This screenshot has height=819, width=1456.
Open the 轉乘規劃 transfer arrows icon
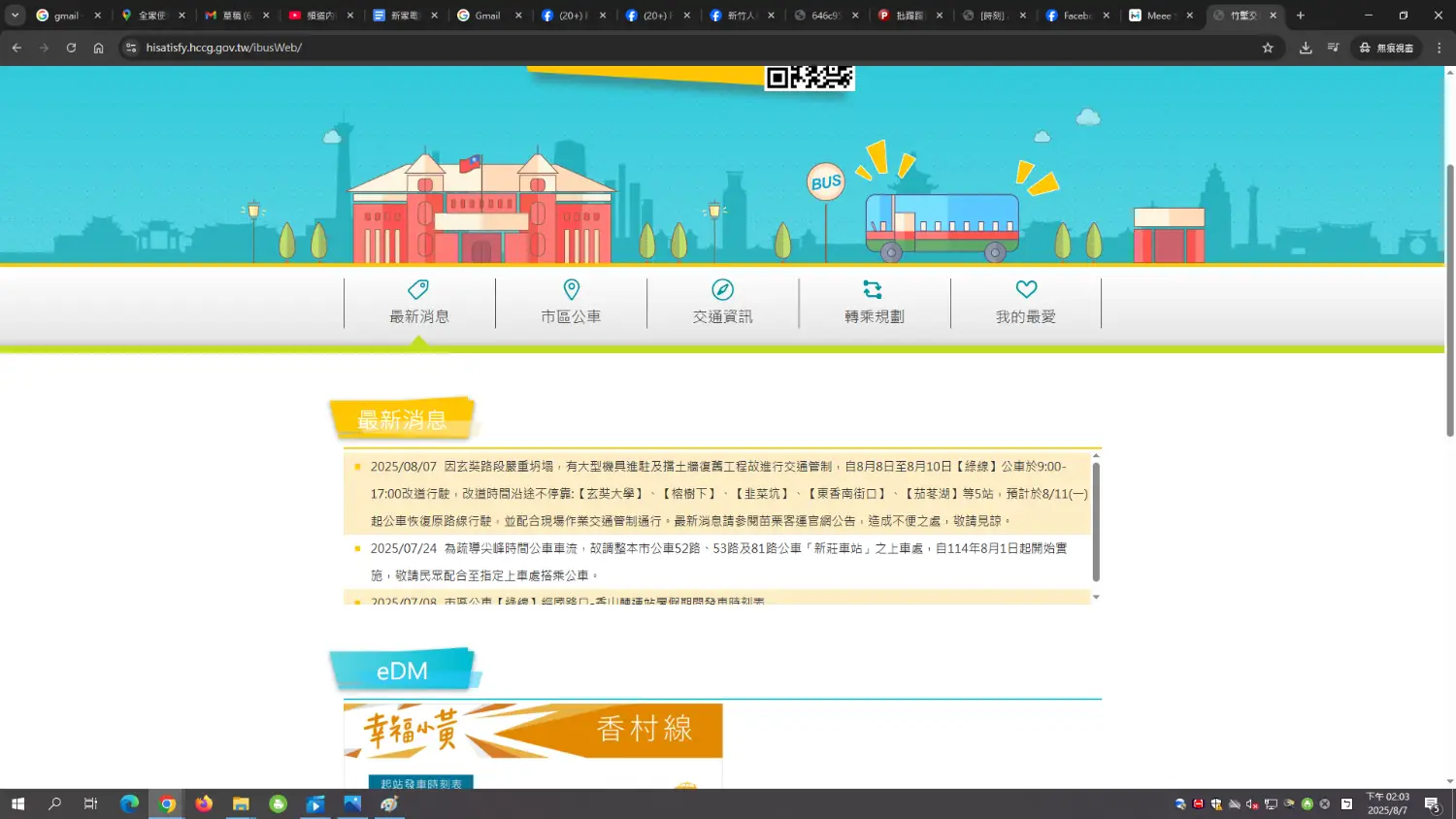(873, 289)
